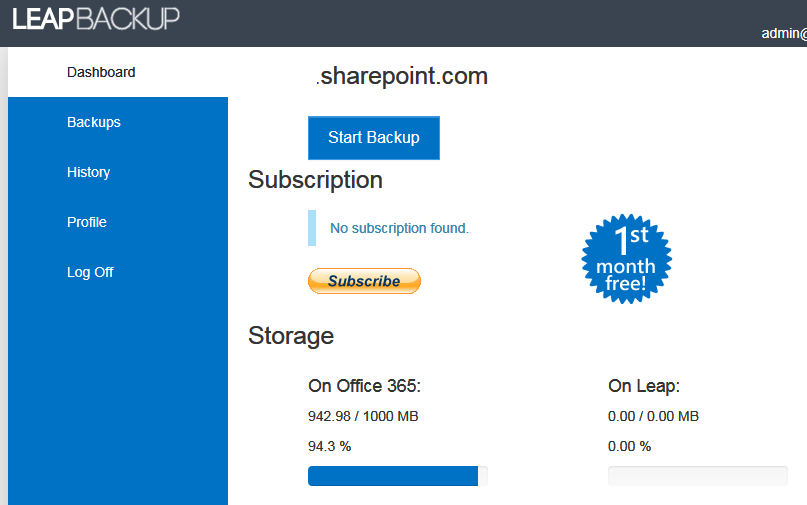The image size is (807, 505).
Task: Click the On Office 365 label
Action: coord(364,386)
